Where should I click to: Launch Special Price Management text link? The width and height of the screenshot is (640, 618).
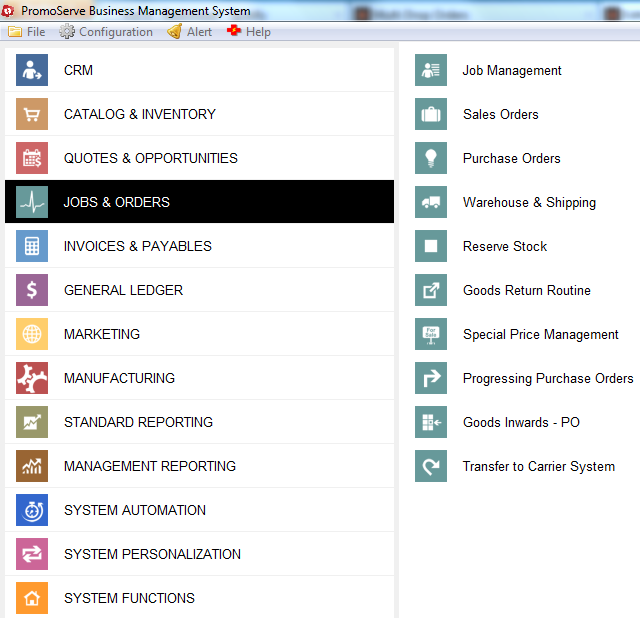click(x=541, y=335)
